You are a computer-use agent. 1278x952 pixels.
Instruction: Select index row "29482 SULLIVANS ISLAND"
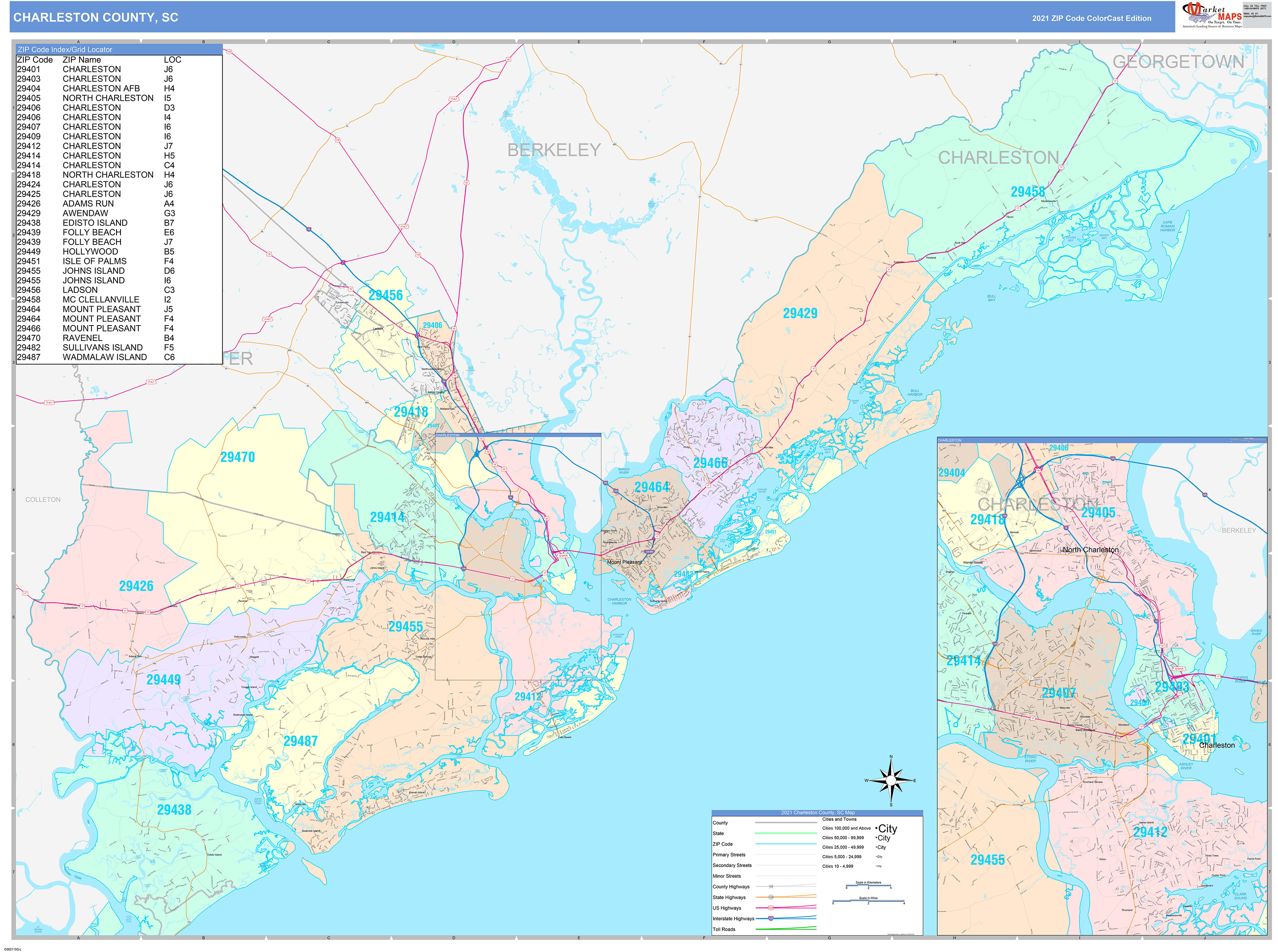click(x=96, y=347)
